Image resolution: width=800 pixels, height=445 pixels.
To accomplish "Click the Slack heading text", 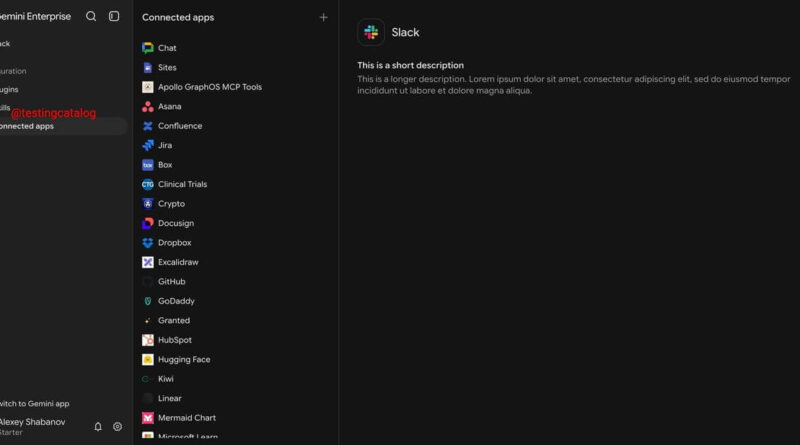I will point(405,32).
